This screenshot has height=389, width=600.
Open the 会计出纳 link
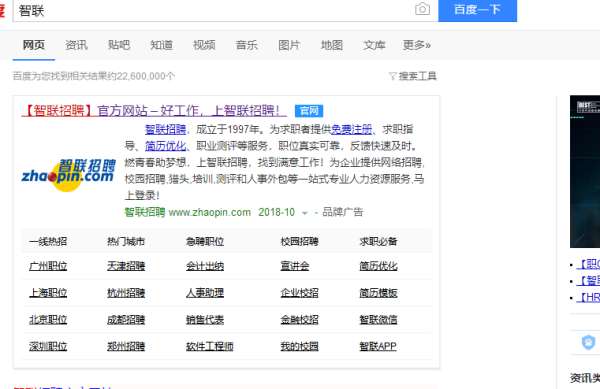(x=205, y=266)
